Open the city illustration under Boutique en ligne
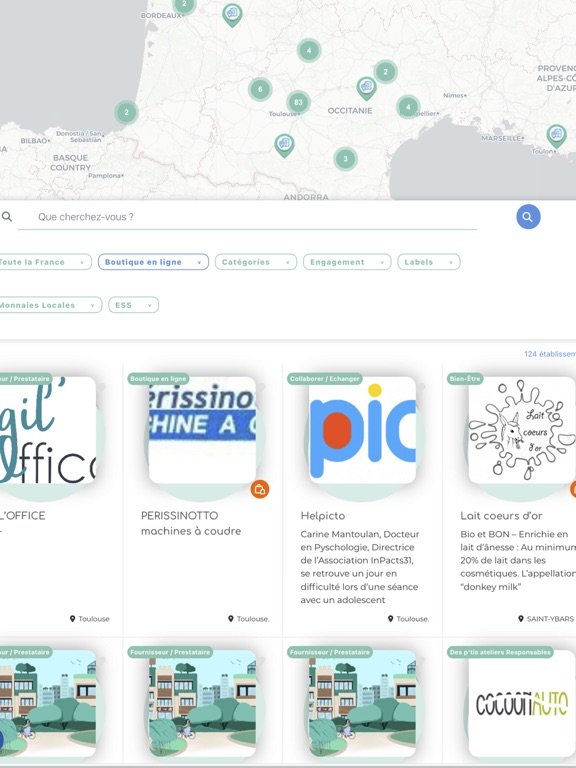This screenshot has height=768, width=576. pos(202,704)
